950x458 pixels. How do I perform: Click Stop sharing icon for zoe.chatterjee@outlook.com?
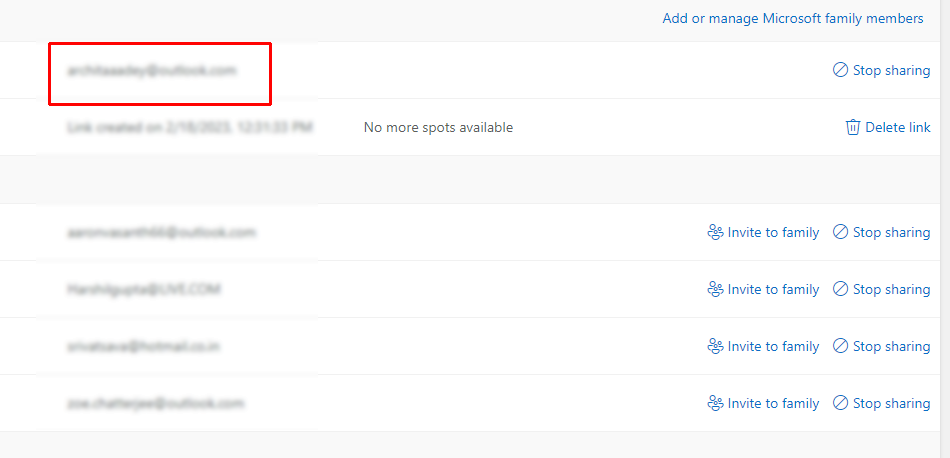click(840, 403)
